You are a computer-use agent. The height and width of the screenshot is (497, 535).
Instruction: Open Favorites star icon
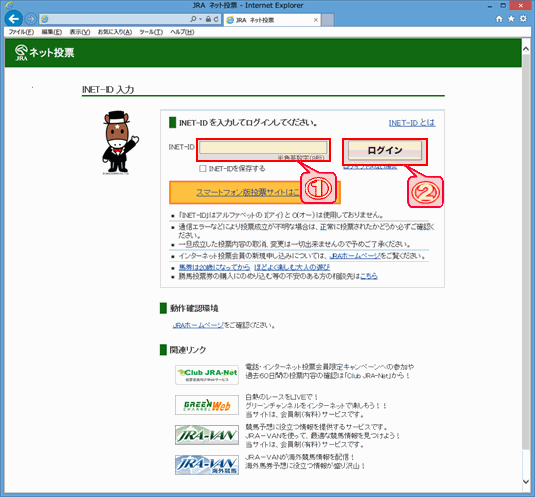point(511,19)
